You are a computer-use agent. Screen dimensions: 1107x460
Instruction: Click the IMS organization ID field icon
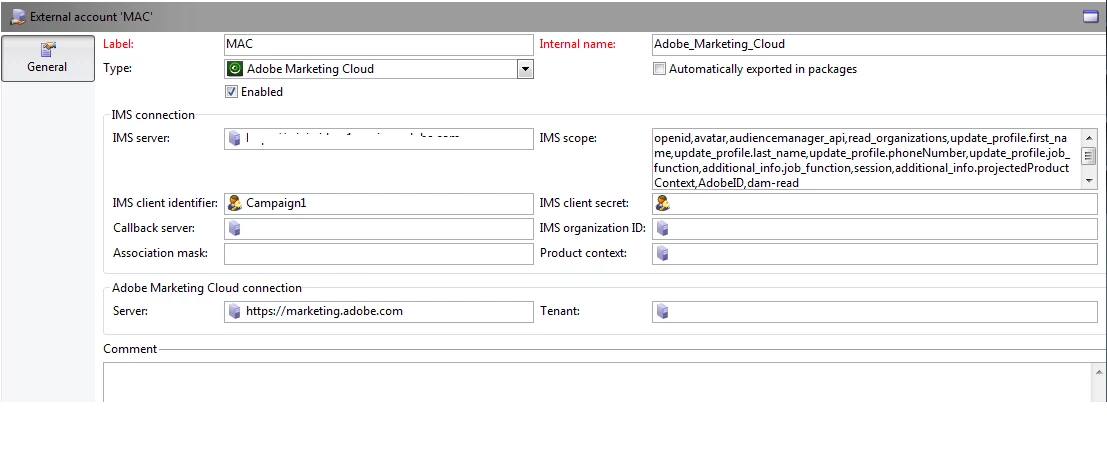click(662, 229)
